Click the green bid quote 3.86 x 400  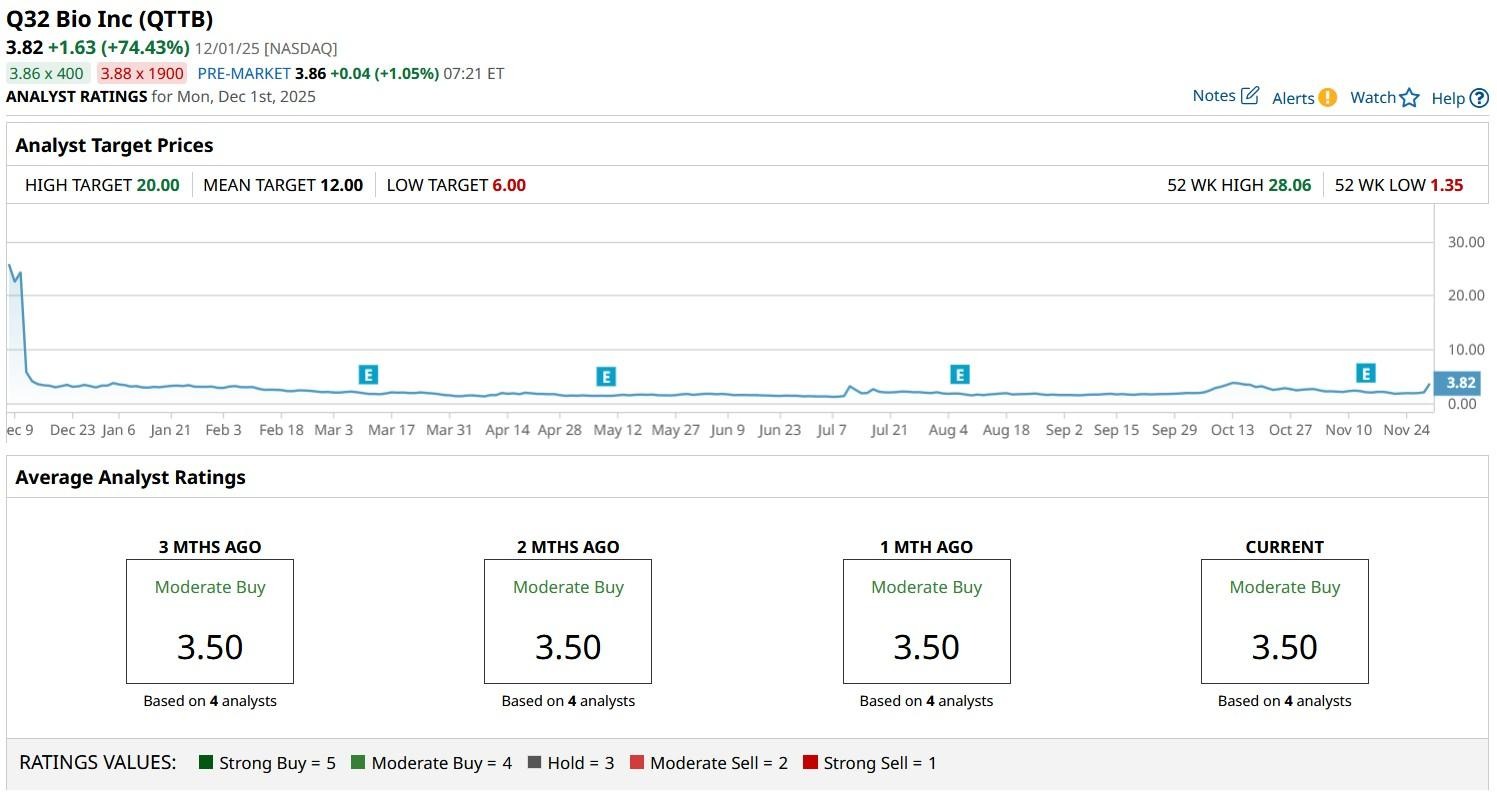pos(47,73)
